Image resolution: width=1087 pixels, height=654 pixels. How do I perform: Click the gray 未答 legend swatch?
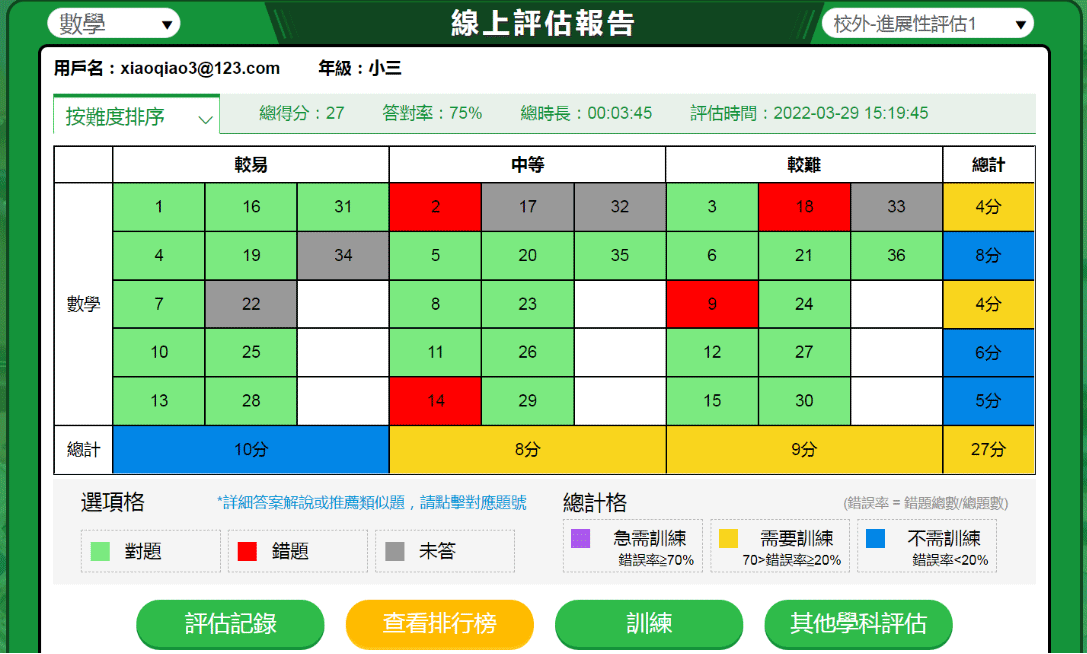click(x=394, y=551)
